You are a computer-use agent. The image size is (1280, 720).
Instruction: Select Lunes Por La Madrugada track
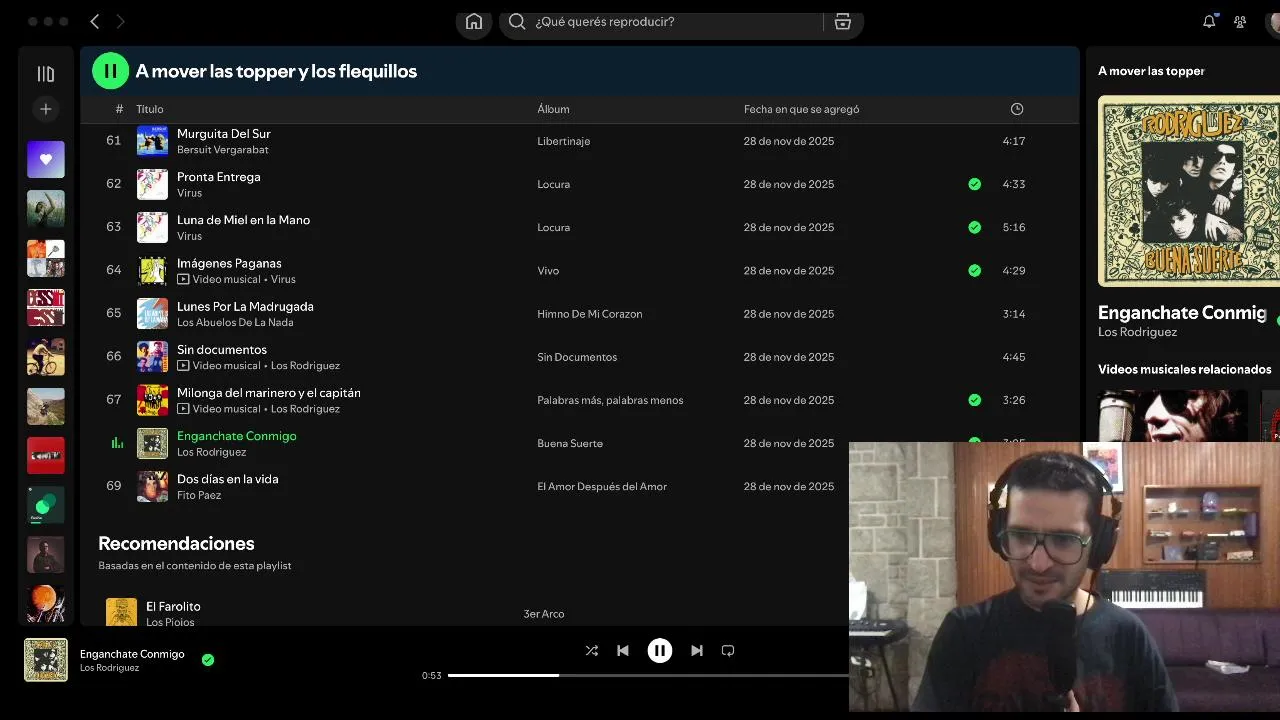(x=245, y=307)
